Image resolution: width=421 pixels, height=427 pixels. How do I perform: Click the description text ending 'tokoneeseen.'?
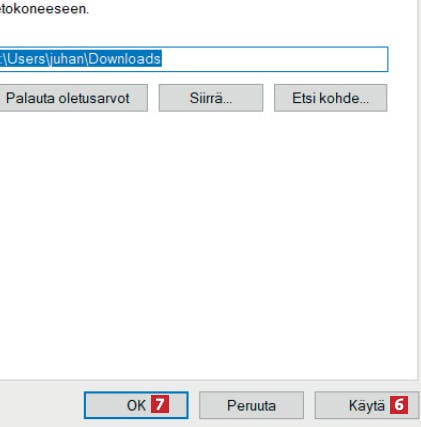(x=44, y=9)
